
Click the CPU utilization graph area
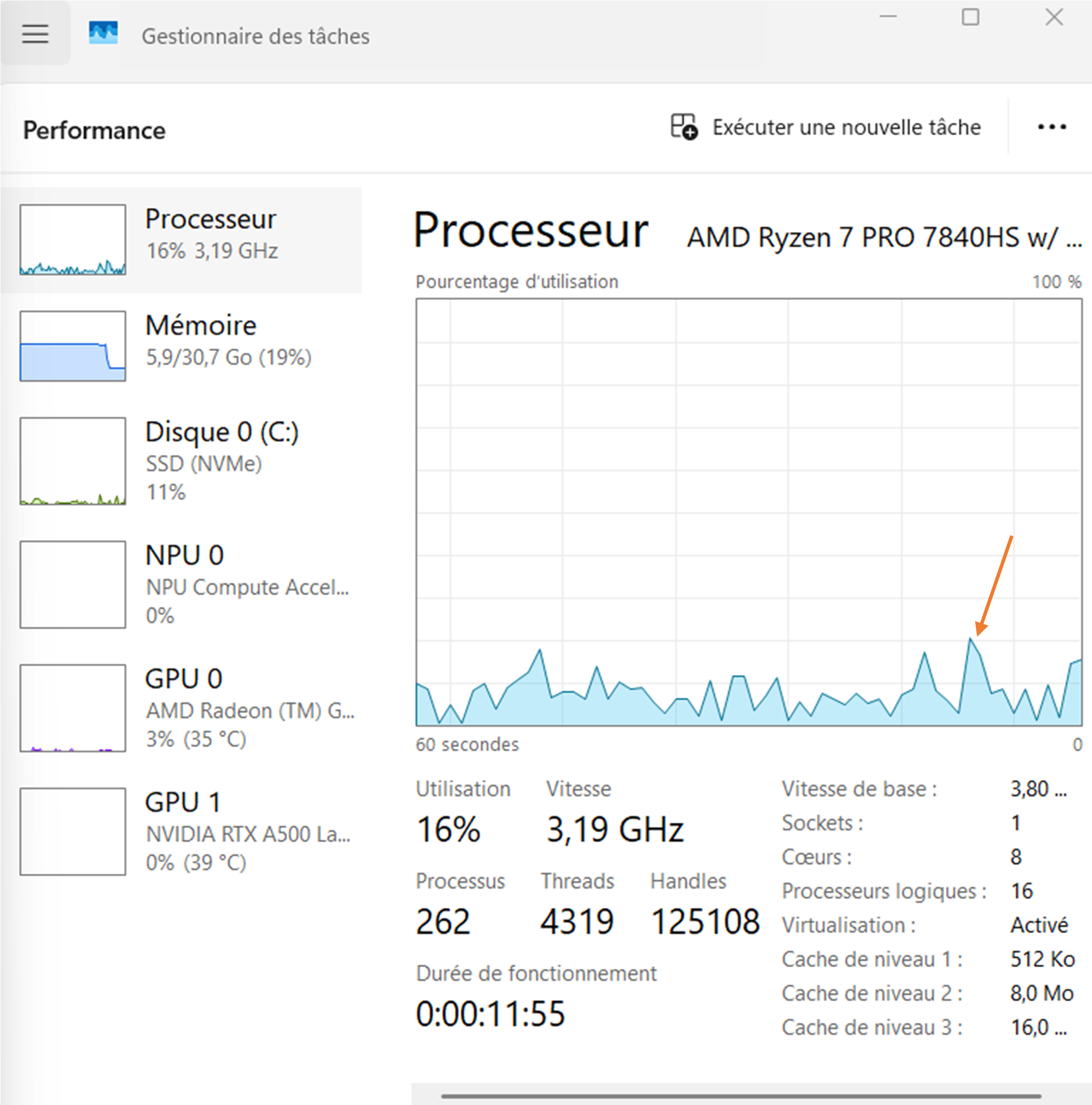tap(748, 512)
